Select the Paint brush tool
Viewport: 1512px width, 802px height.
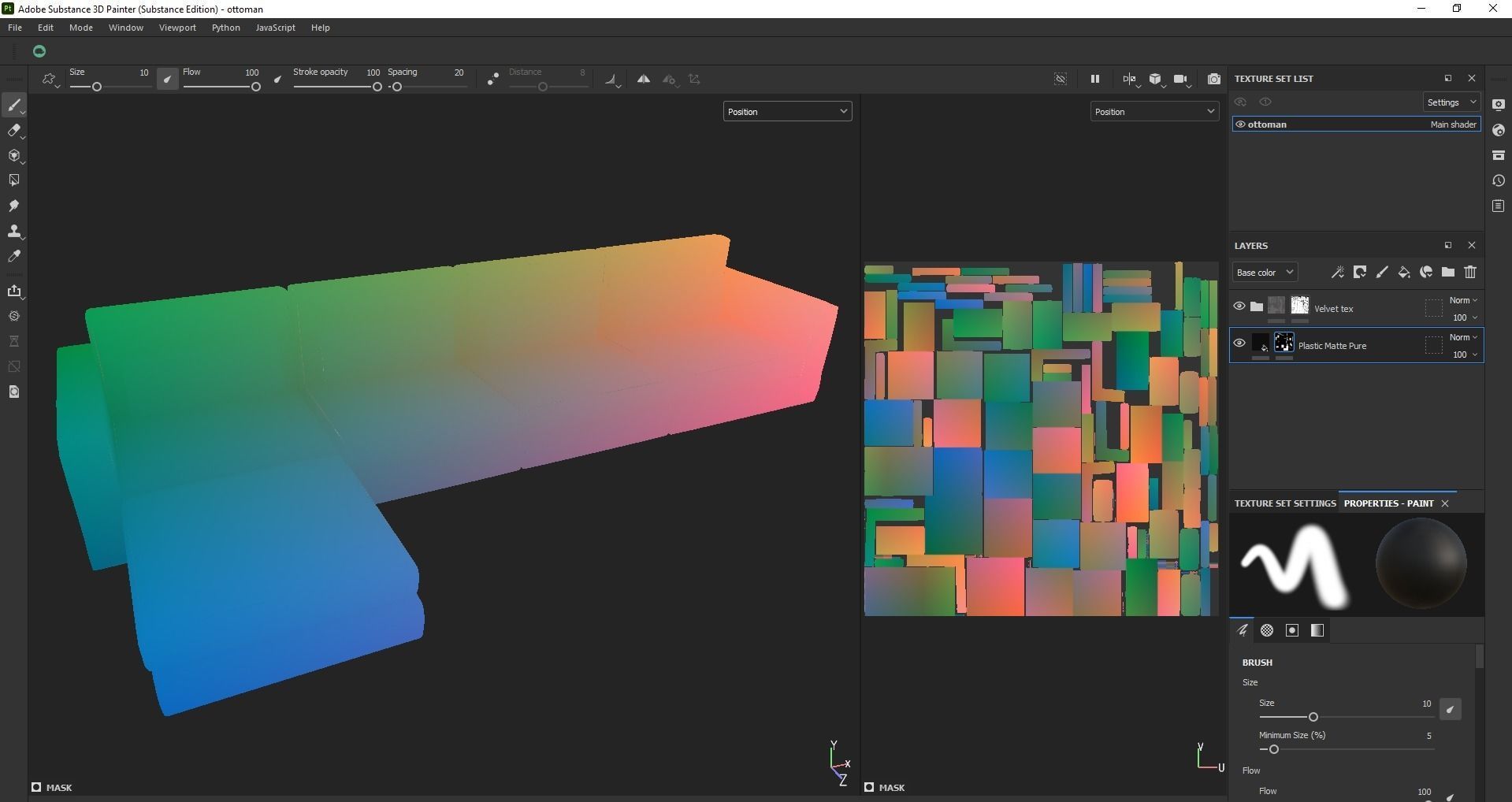coord(14,105)
